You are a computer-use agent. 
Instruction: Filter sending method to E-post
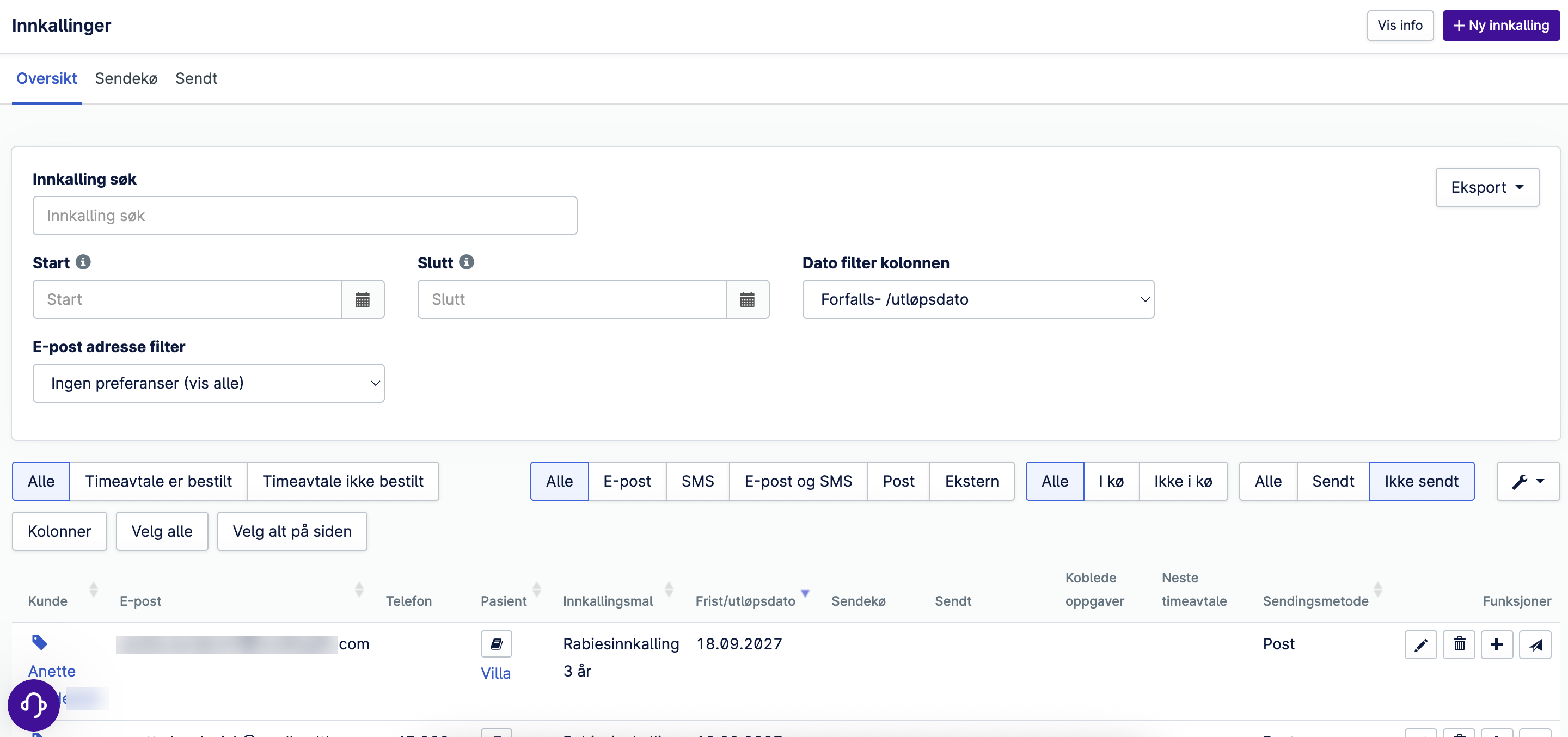pos(627,481)
